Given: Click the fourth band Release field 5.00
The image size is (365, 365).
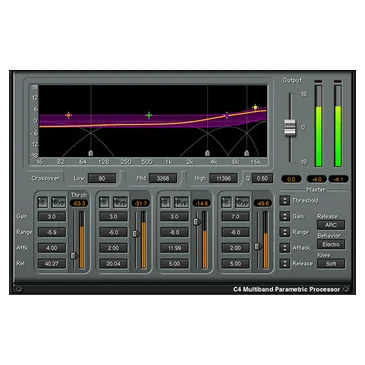Looking at the screenshot, I should [x=235, y=264].
